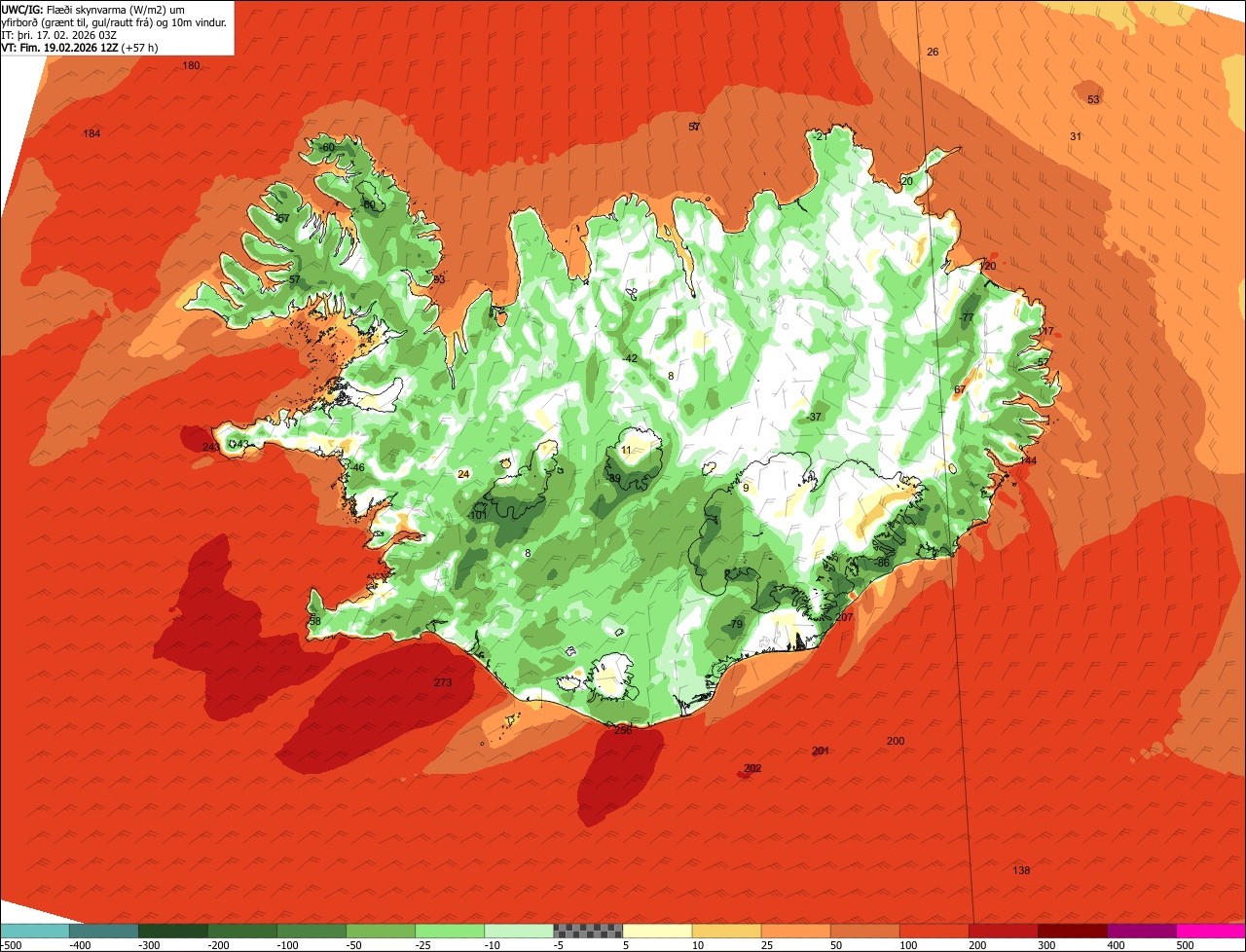1246x952 pixels.
Task: Click the legend swatch between -50 and -25
Action: point(380,931)
